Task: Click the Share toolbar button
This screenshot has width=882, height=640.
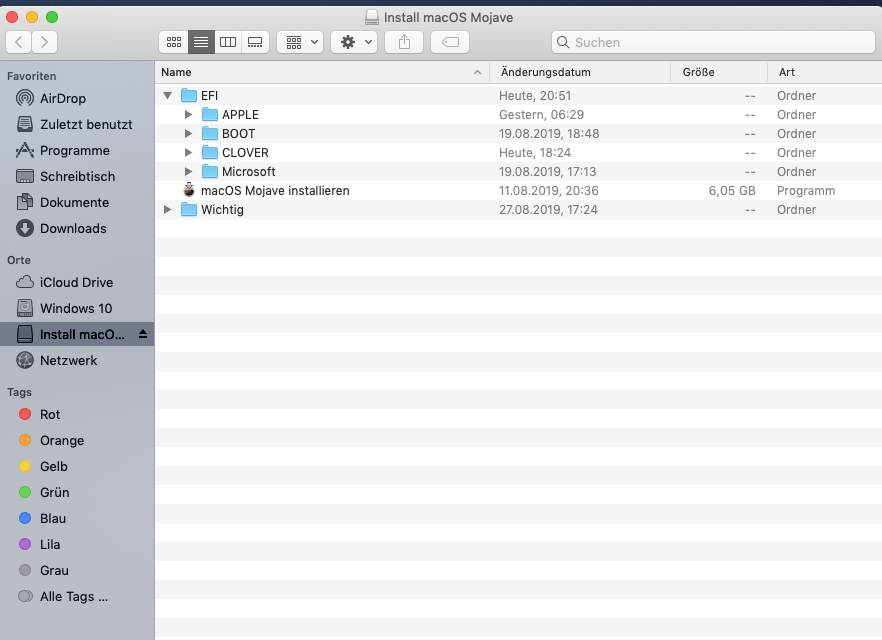Action: (404, 42)
